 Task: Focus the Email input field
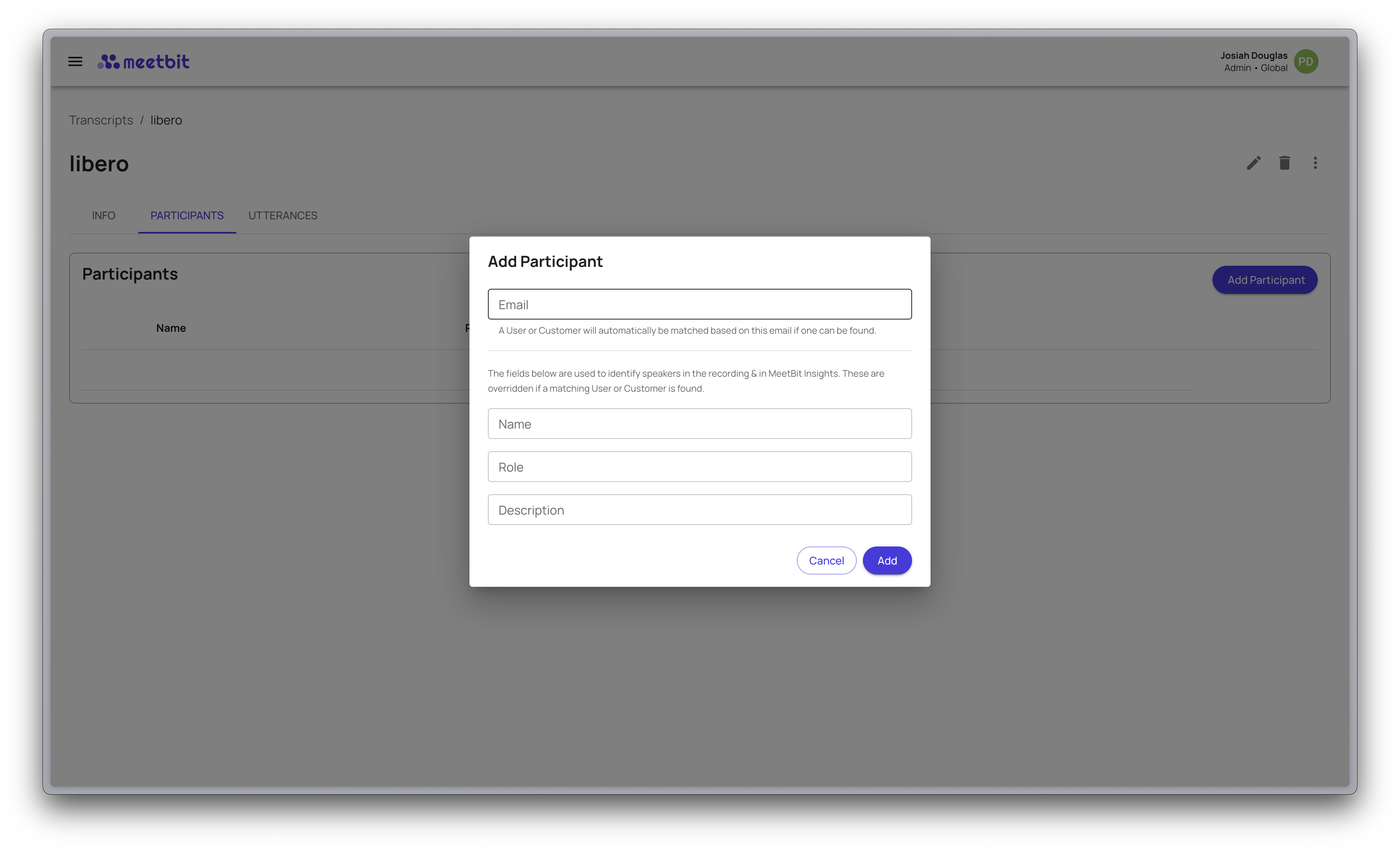[700, 305]
